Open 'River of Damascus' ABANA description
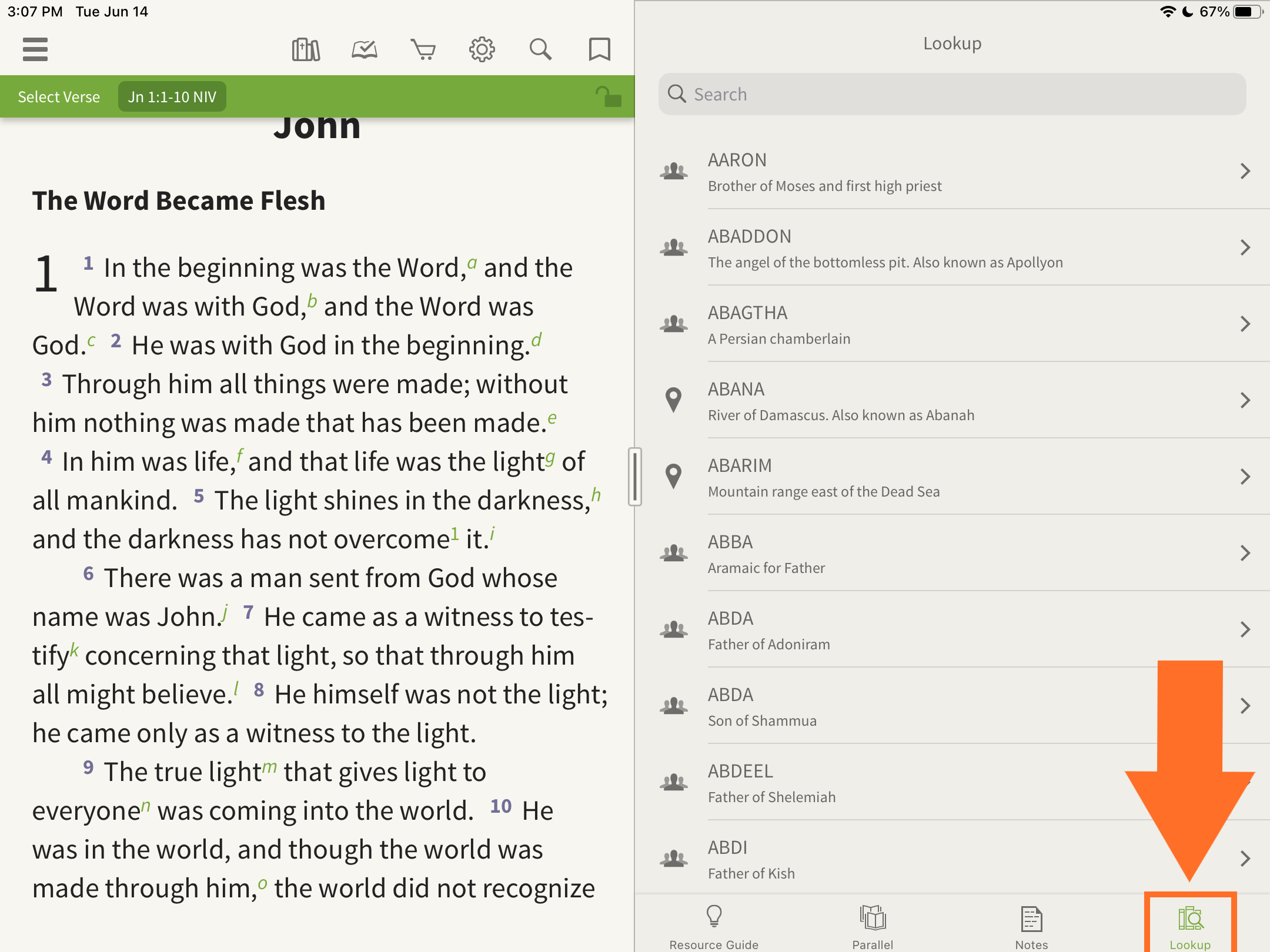This screenshot has width=1270, height=952. (841, 415)
